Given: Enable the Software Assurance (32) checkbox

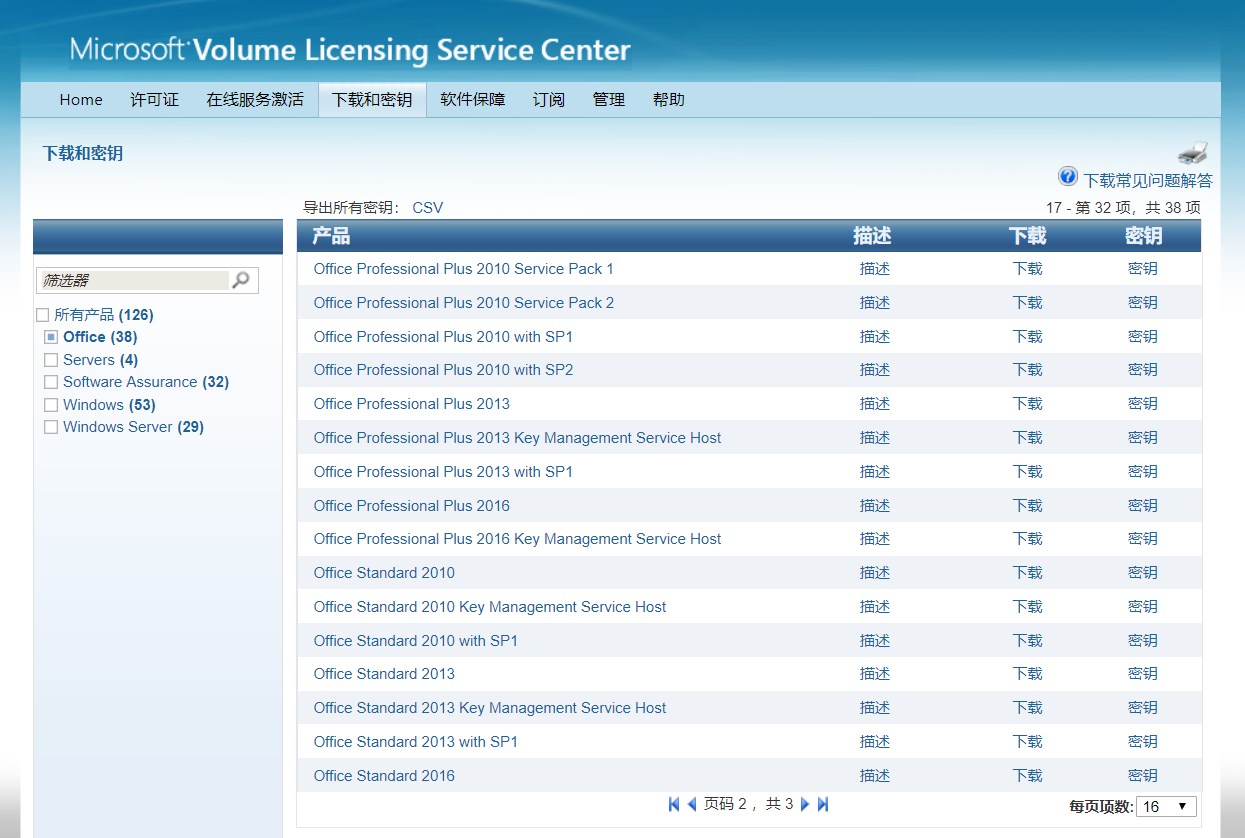Looking at the screenshot, I should click(51, 382).
